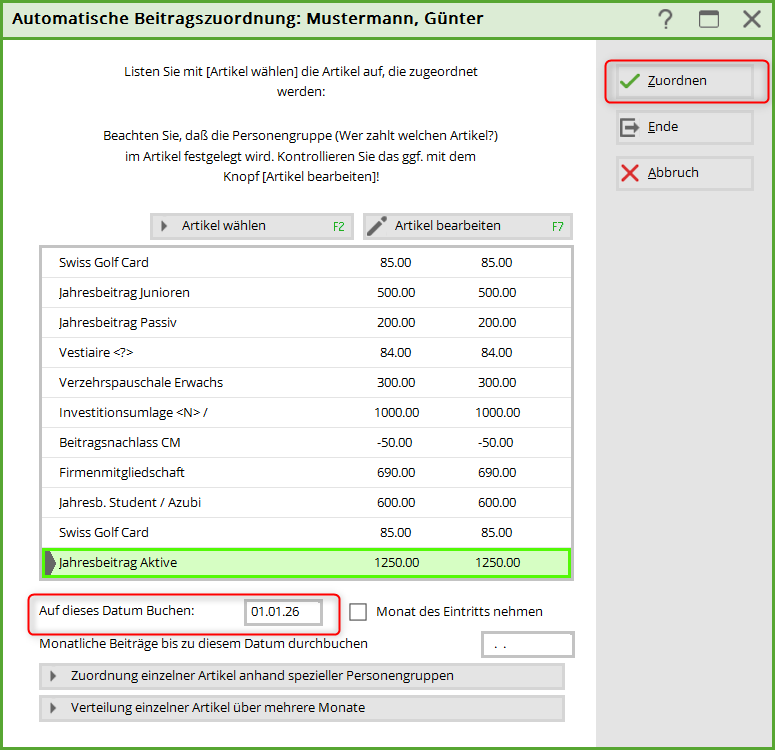Click the Ende exit door icon
Image resolution: width=775 pixels, height=750 pixels.
pyautogui.click(x=630, y=127)
